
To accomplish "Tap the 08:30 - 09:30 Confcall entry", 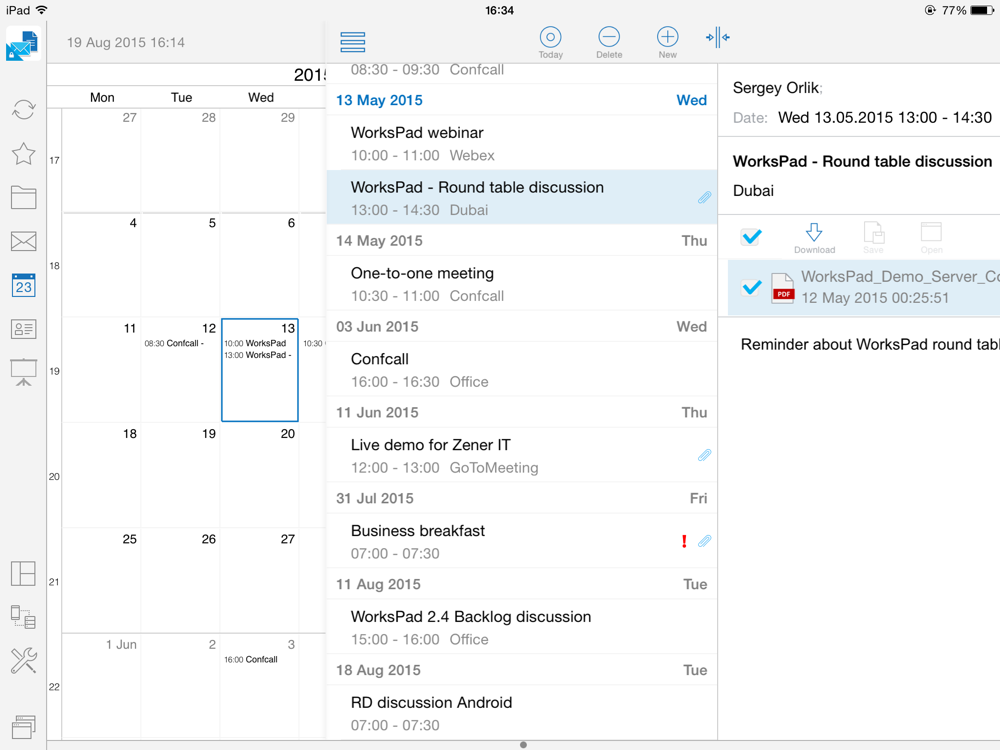I will 522,72.
